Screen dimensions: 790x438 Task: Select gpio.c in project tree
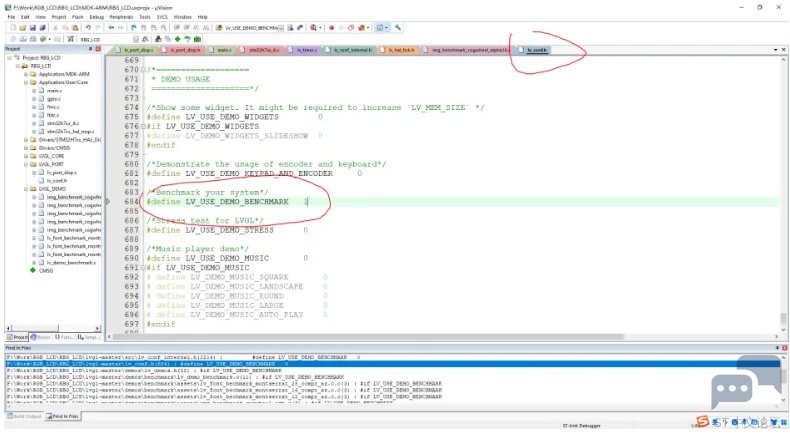[53, 99]
